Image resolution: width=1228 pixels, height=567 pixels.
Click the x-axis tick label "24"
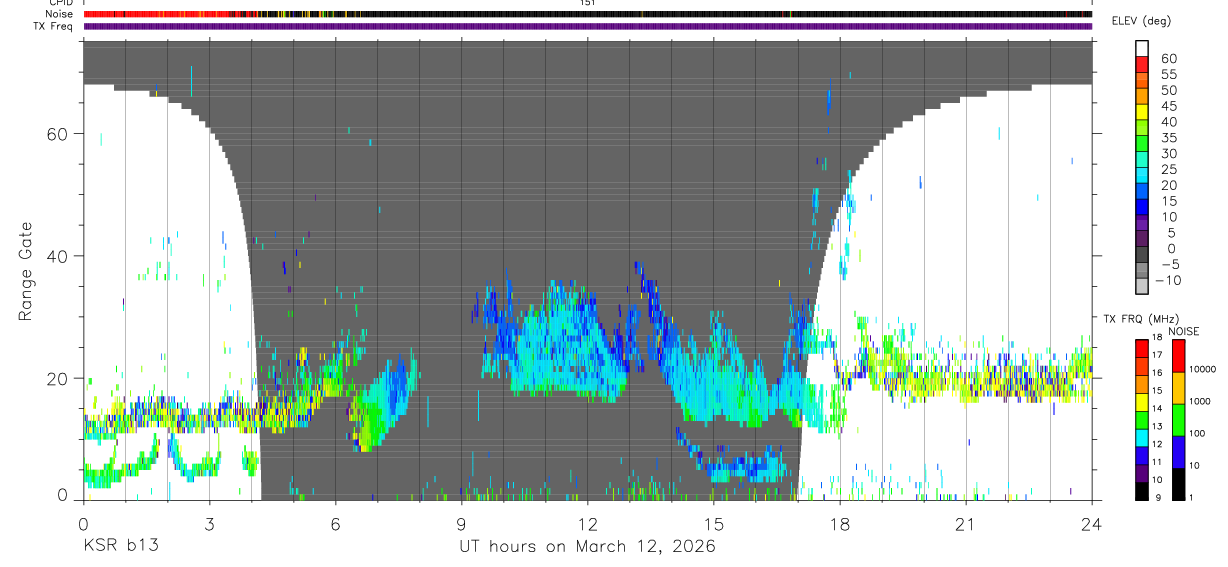point(1092,523)
